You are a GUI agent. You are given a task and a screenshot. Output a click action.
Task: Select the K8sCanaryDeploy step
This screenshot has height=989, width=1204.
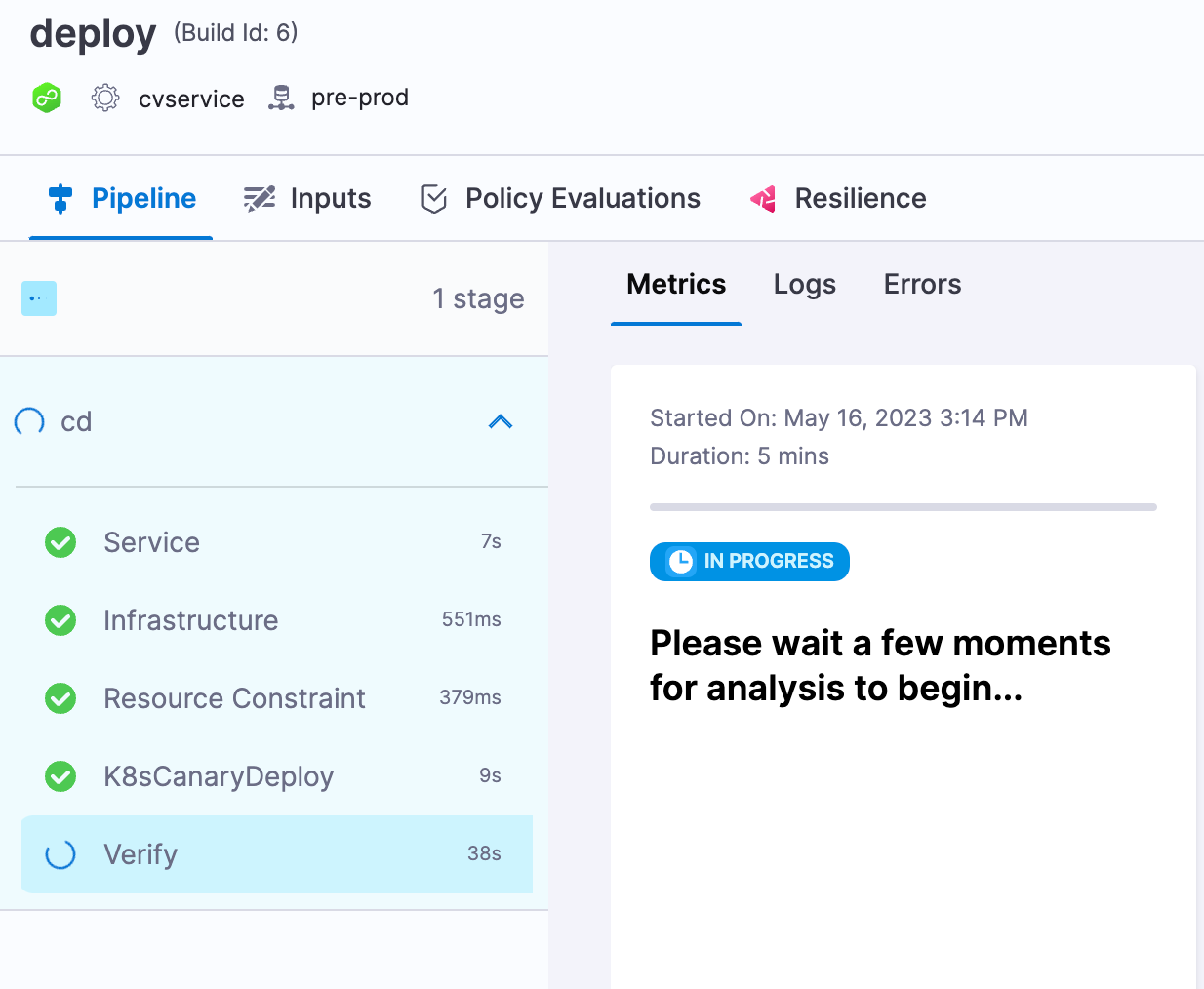click(x=219, y=776)
